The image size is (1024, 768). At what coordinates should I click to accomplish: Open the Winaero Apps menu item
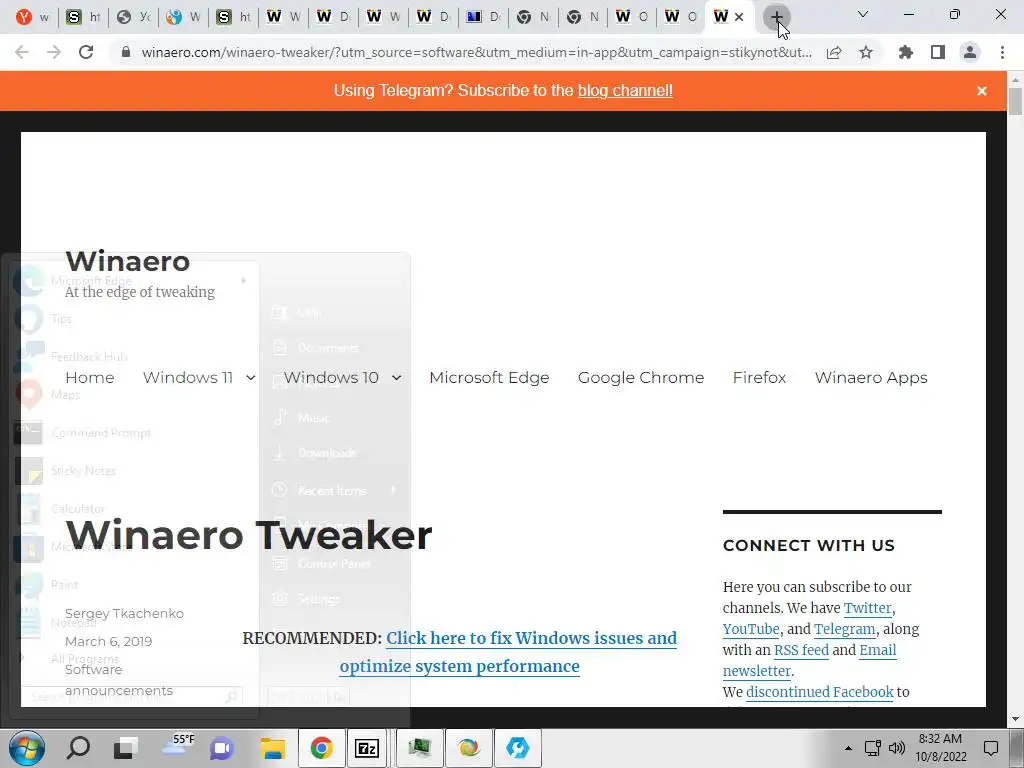coord(871,377)
